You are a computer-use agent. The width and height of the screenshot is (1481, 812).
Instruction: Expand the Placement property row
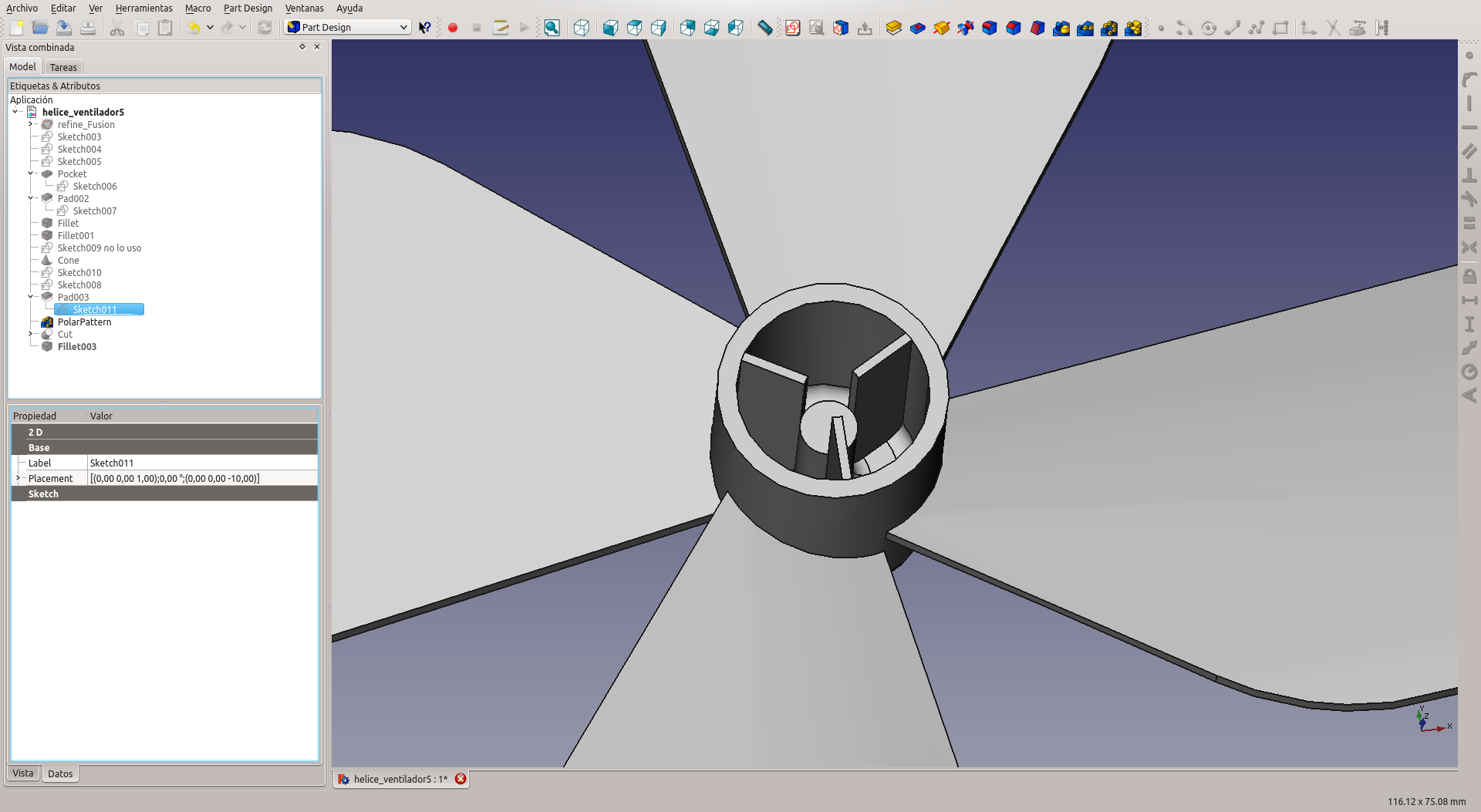click(x=18, y=478)
